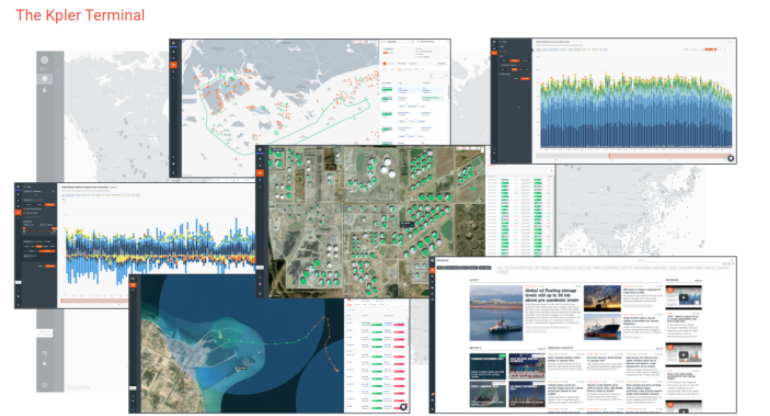Viewport: 770px width, 416px height.
Task: Click the time range slider under the blue stacked chart
Action: pos(632,156)
